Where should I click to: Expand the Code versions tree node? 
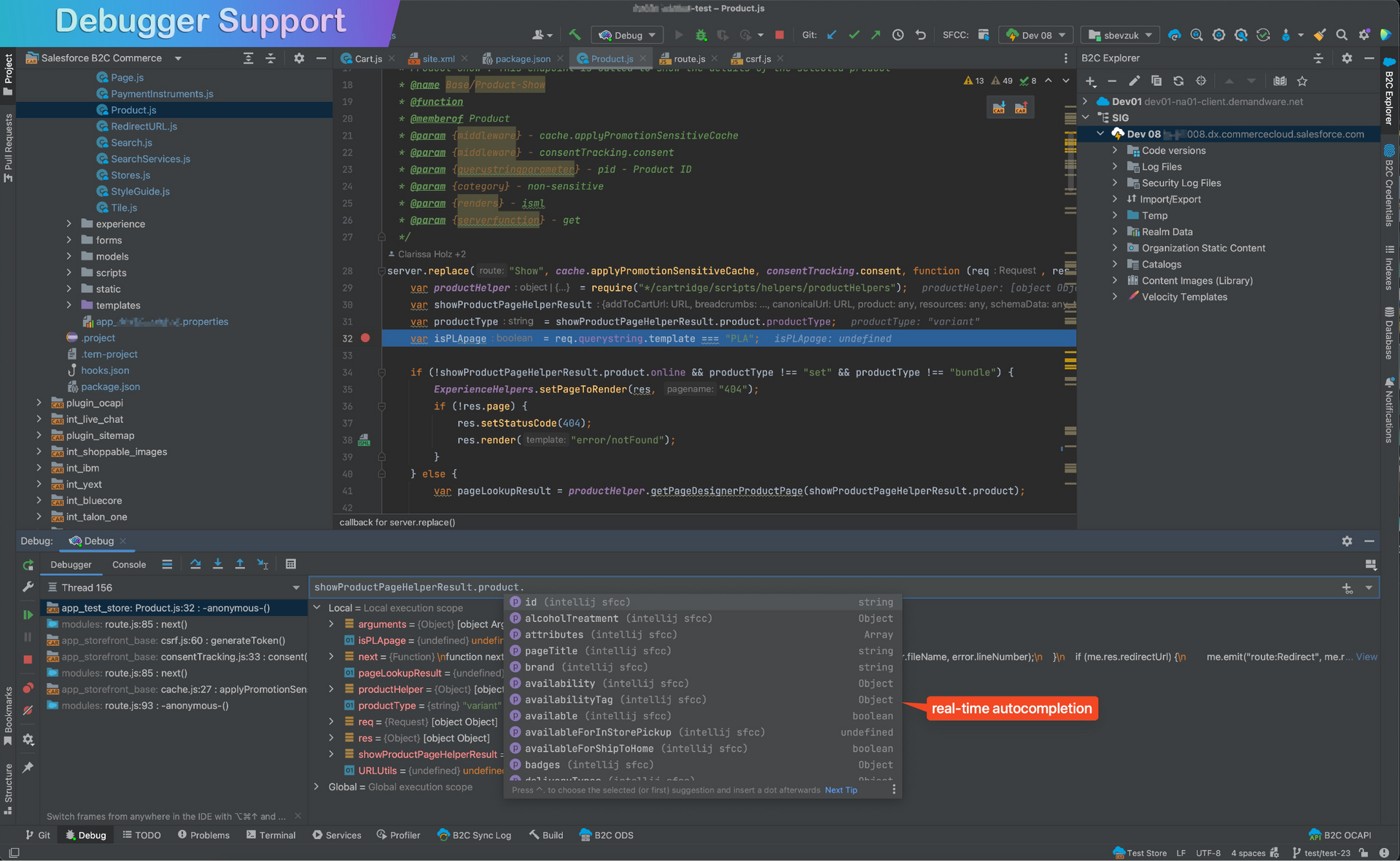1115,150
